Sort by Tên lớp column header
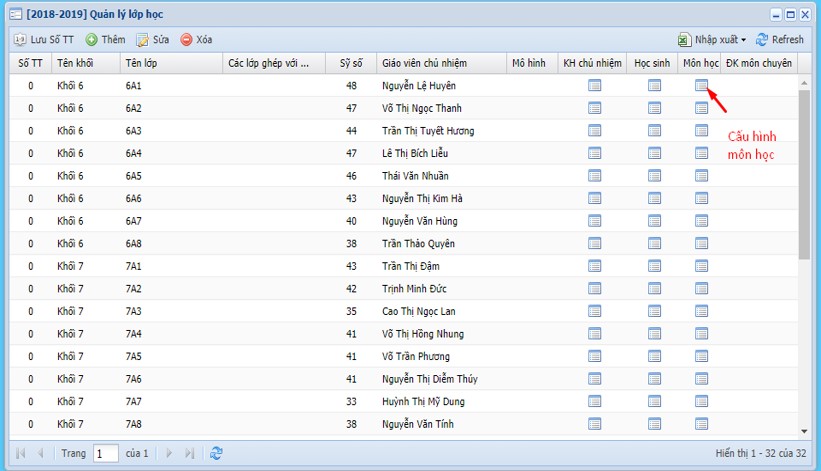This screenshot has width=821, height=471. pyautogui.click(x=170, y=63)
